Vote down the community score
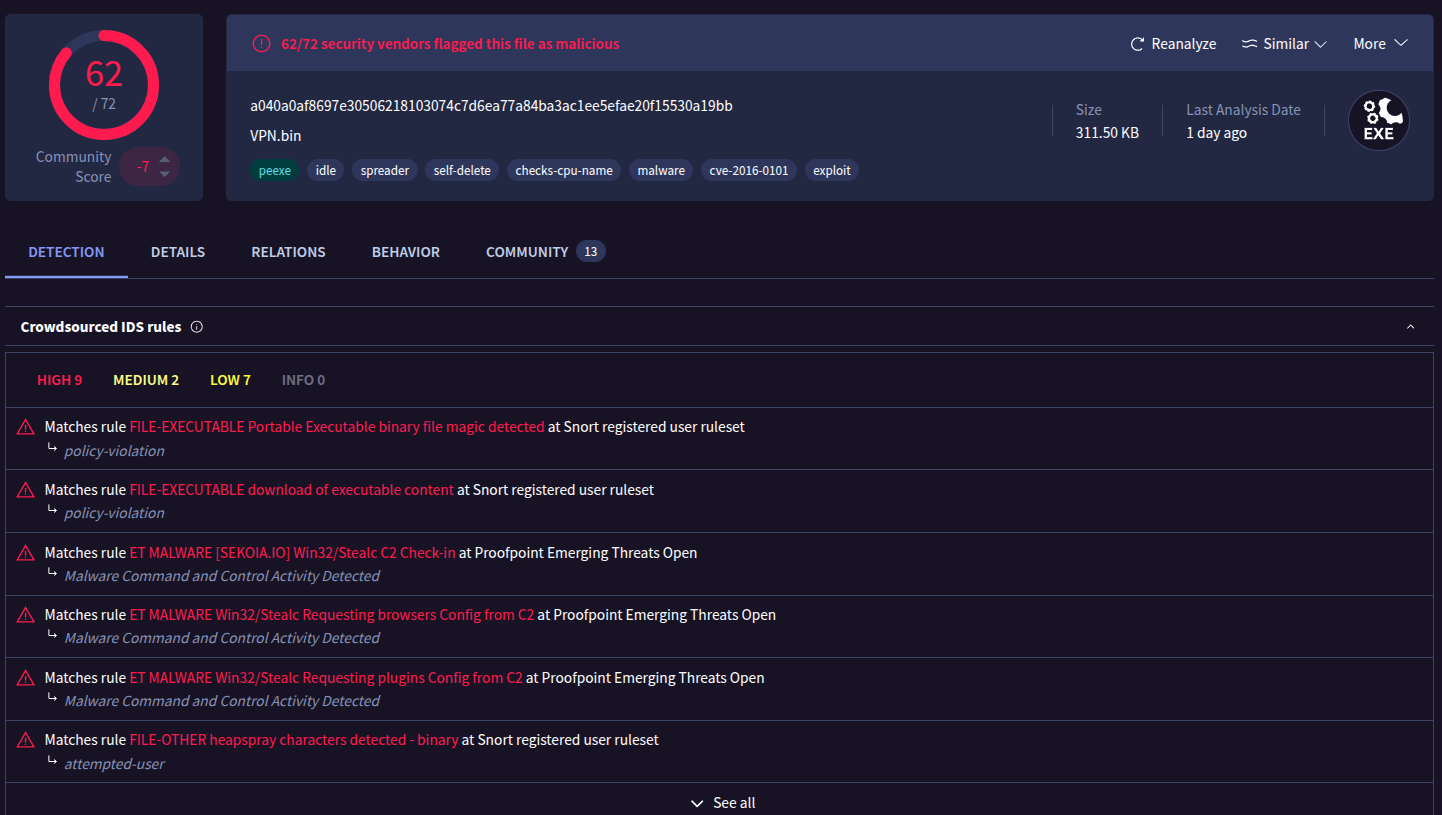Image resolution: width=1442 pixels, height=815 pixels. tap(165, 175)
